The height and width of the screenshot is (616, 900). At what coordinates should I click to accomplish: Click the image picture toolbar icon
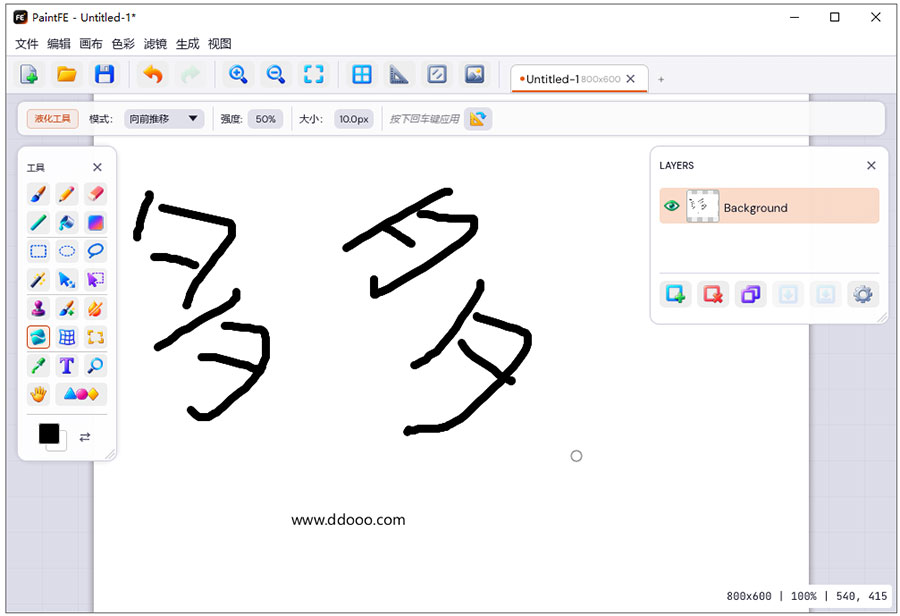[x=475, y=75]
